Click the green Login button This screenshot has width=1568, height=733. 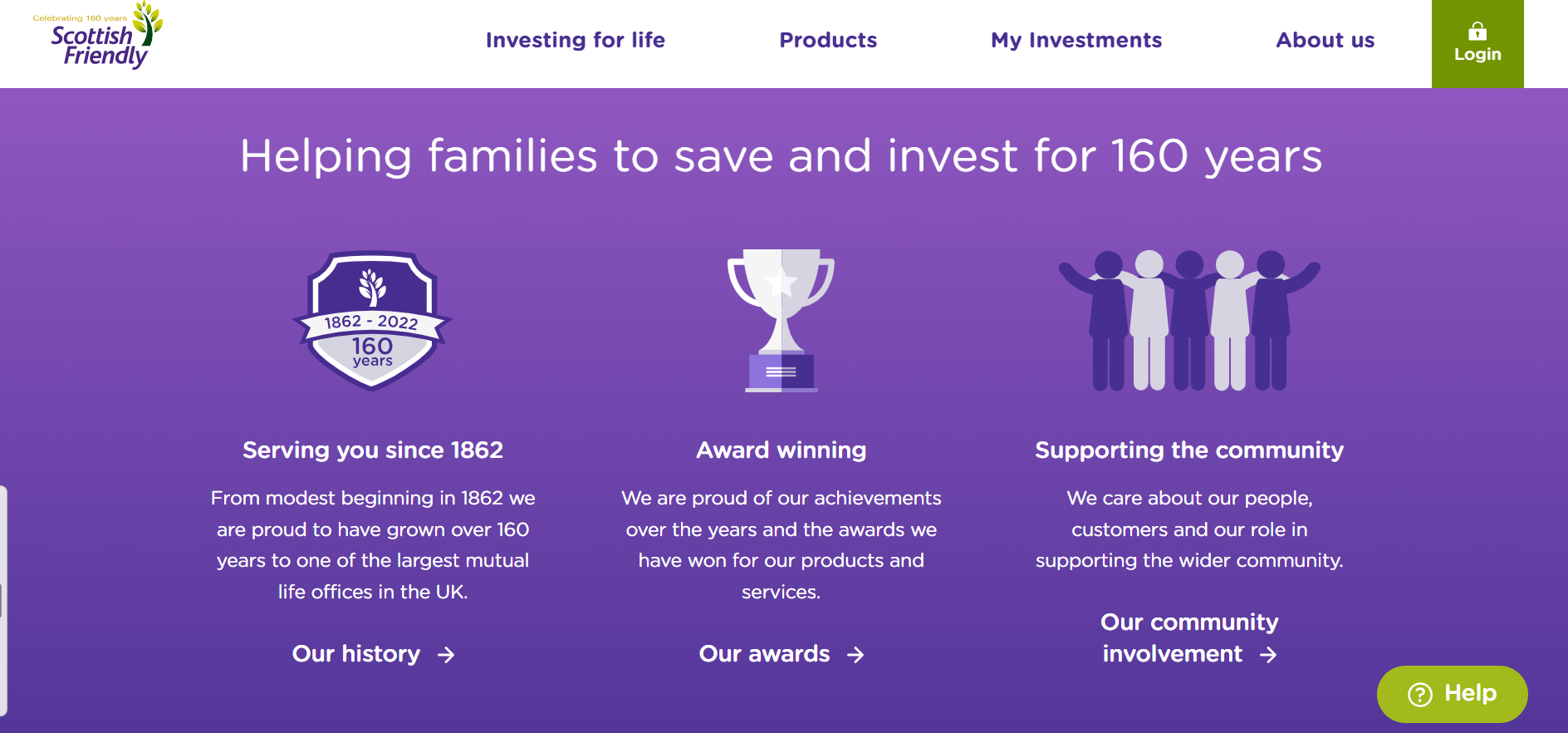1477,44
